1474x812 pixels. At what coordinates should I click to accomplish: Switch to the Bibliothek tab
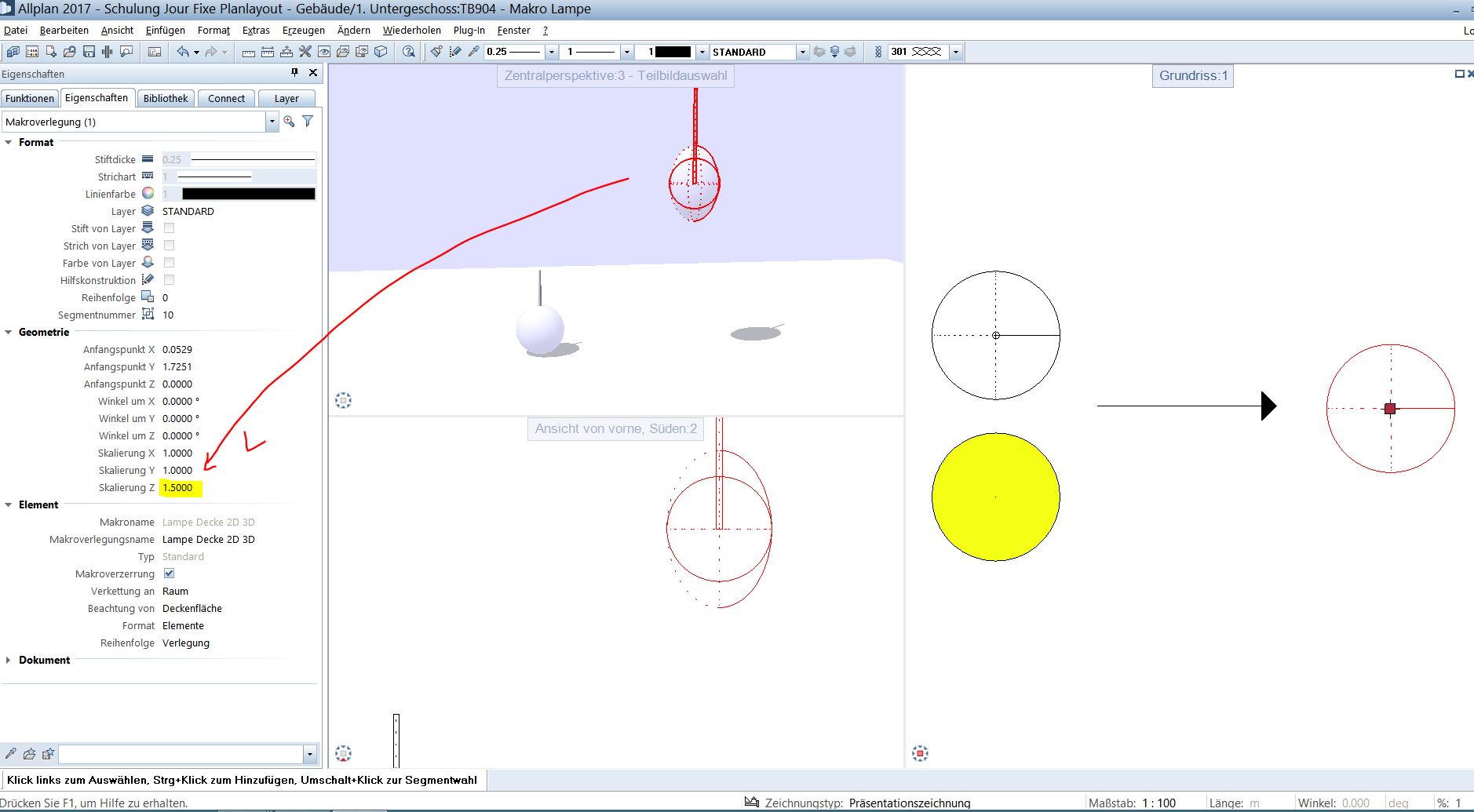click(x=166, y=98)
